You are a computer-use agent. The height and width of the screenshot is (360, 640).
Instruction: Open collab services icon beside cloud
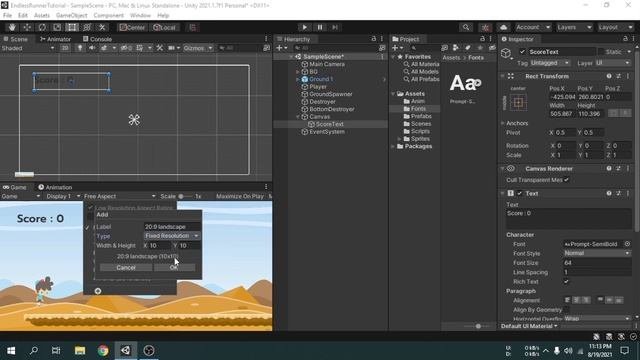tap(485, 27)
